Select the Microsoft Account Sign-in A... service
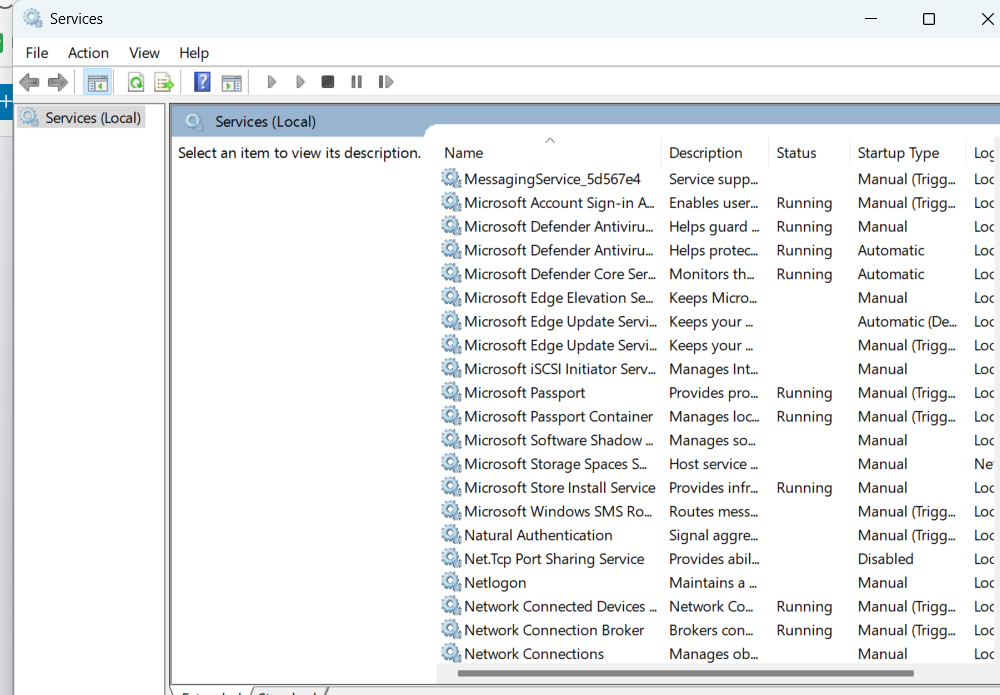This screenshot has width=1000, height=695. tap(559, 203)
